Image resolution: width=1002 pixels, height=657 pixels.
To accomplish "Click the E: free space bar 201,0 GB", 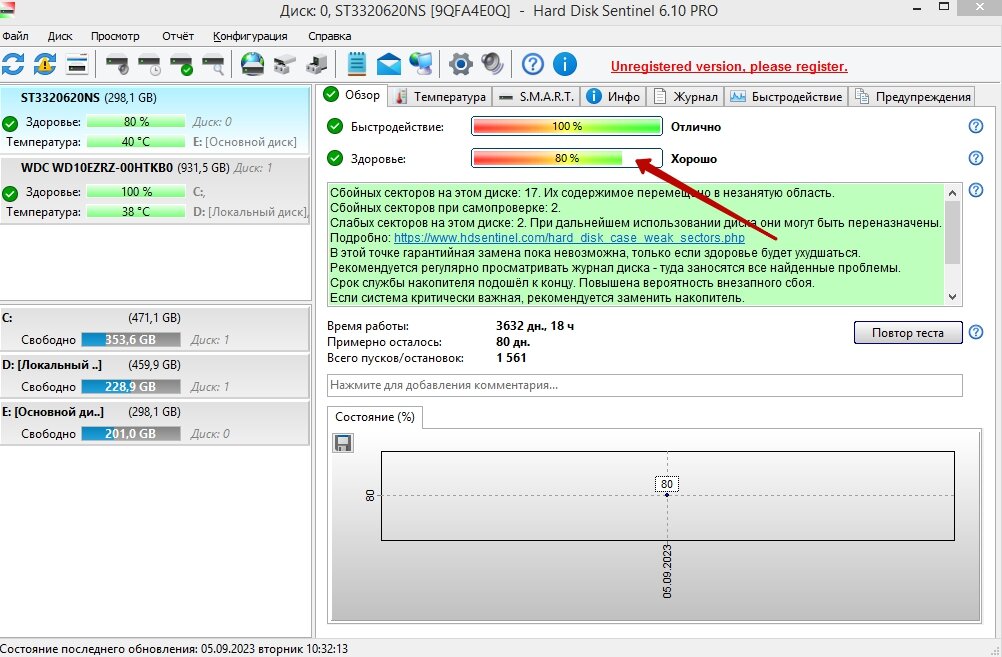I will coord(131,433).
